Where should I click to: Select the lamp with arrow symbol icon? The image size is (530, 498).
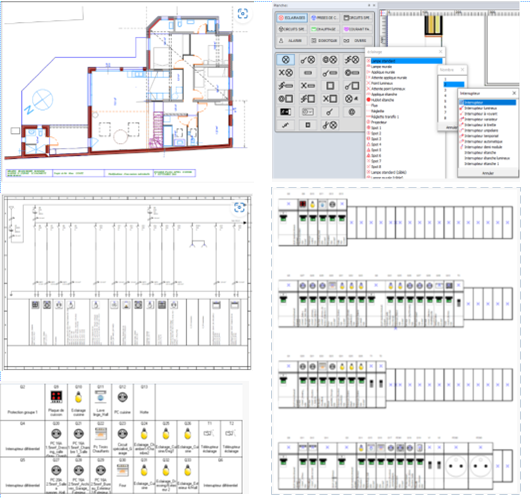pos(352,99)
